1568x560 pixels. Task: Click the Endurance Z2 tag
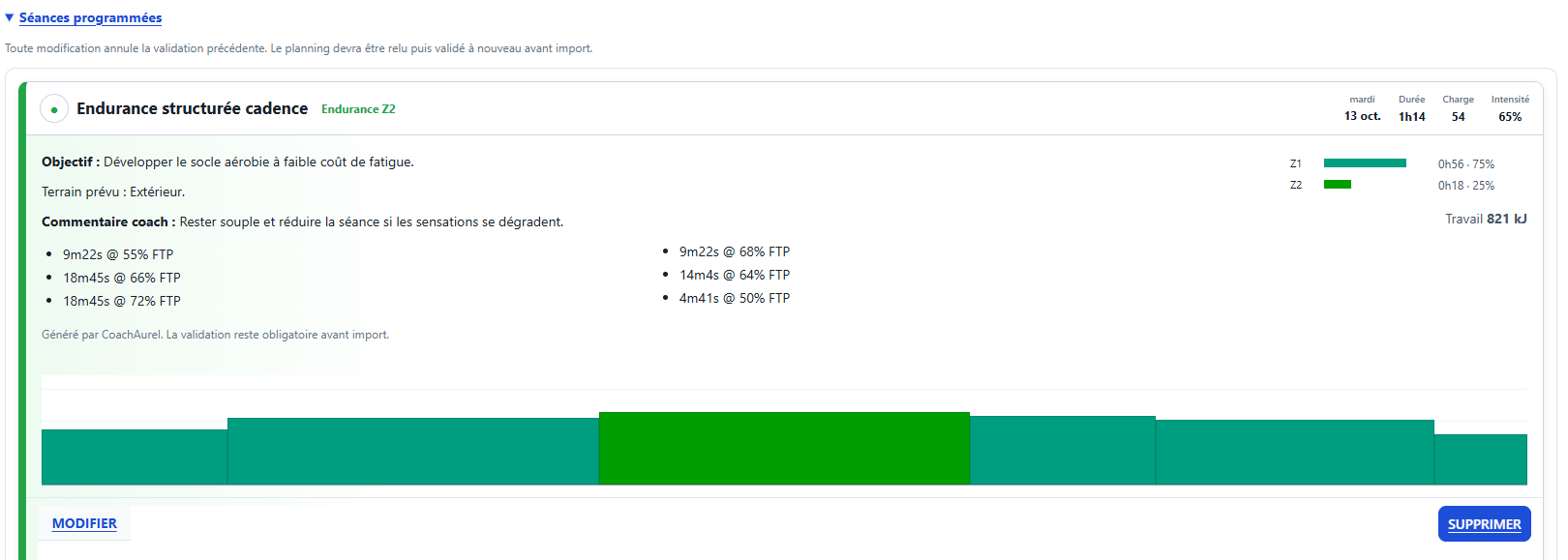(x=358, y=109)
